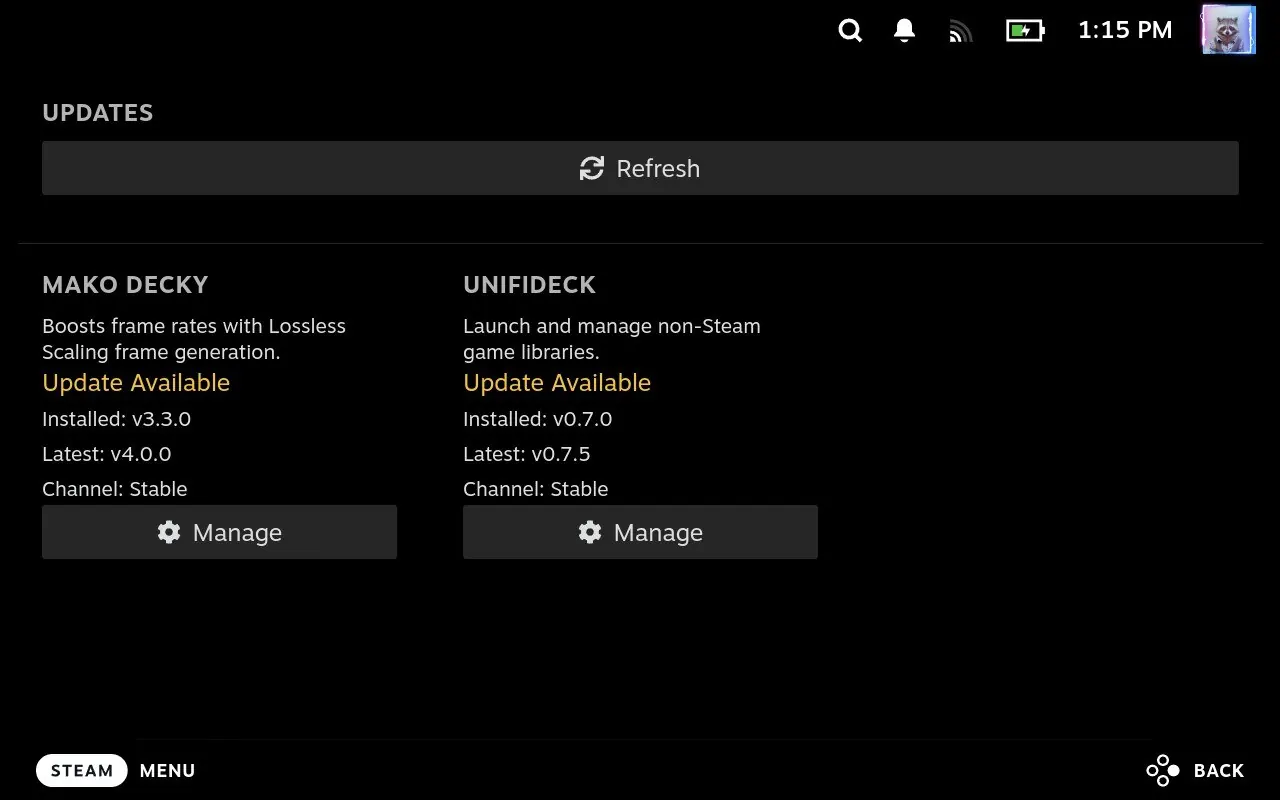
Task: Check the wireless signal status icon
Action: coord(960,32)
